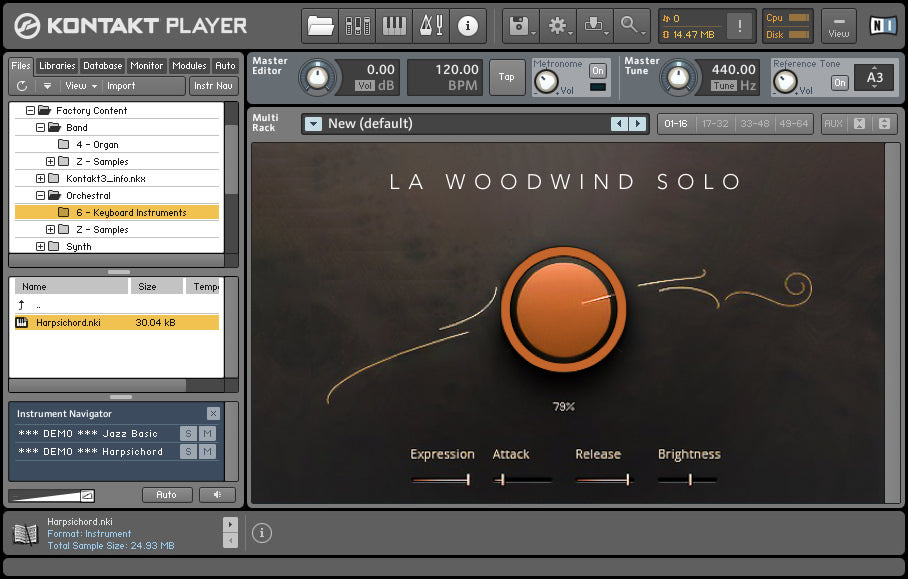Screen dimensions: 908x579
Task: Open the Multi Rack preset dropdown arrow
Action: (314, 124)
